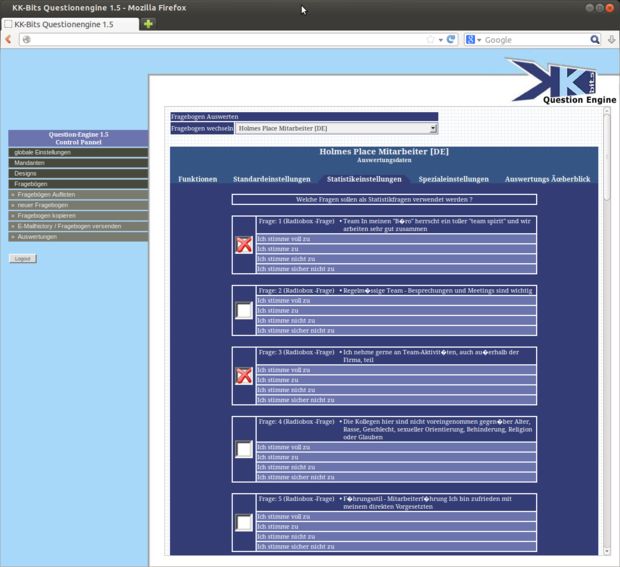Check statistics checkbox for Frage 5
This screenshot has height=567, width=620.
(244, 522)
